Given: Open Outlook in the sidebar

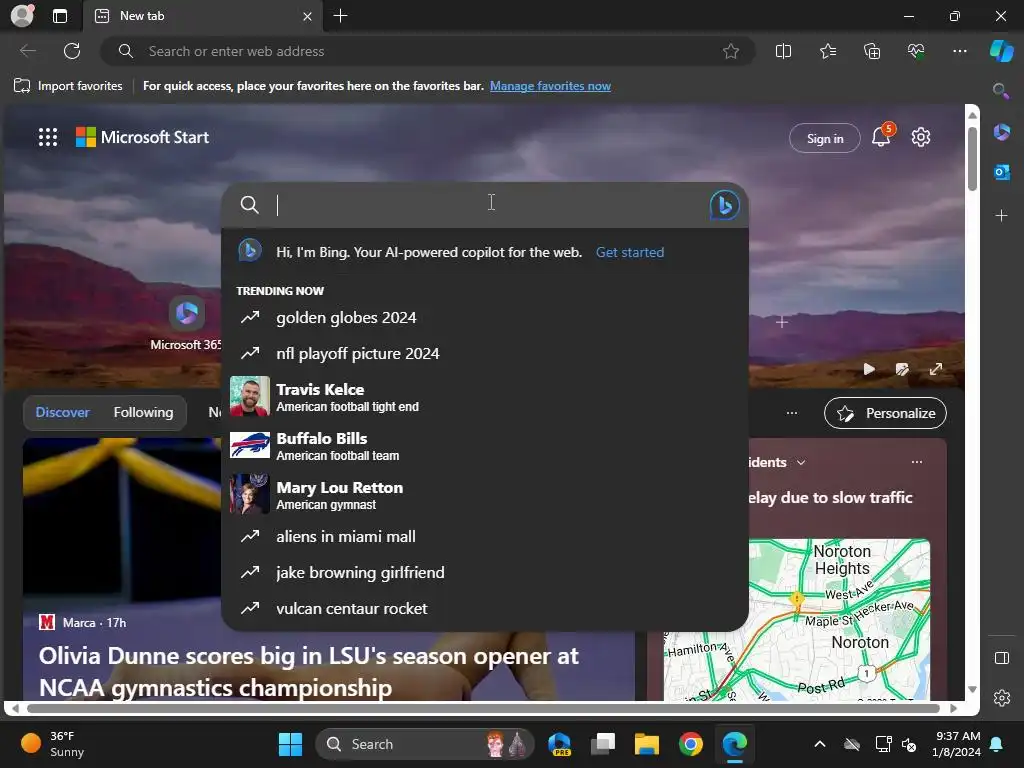Looking at the screenshot, I should click(x=1001, y=172).
